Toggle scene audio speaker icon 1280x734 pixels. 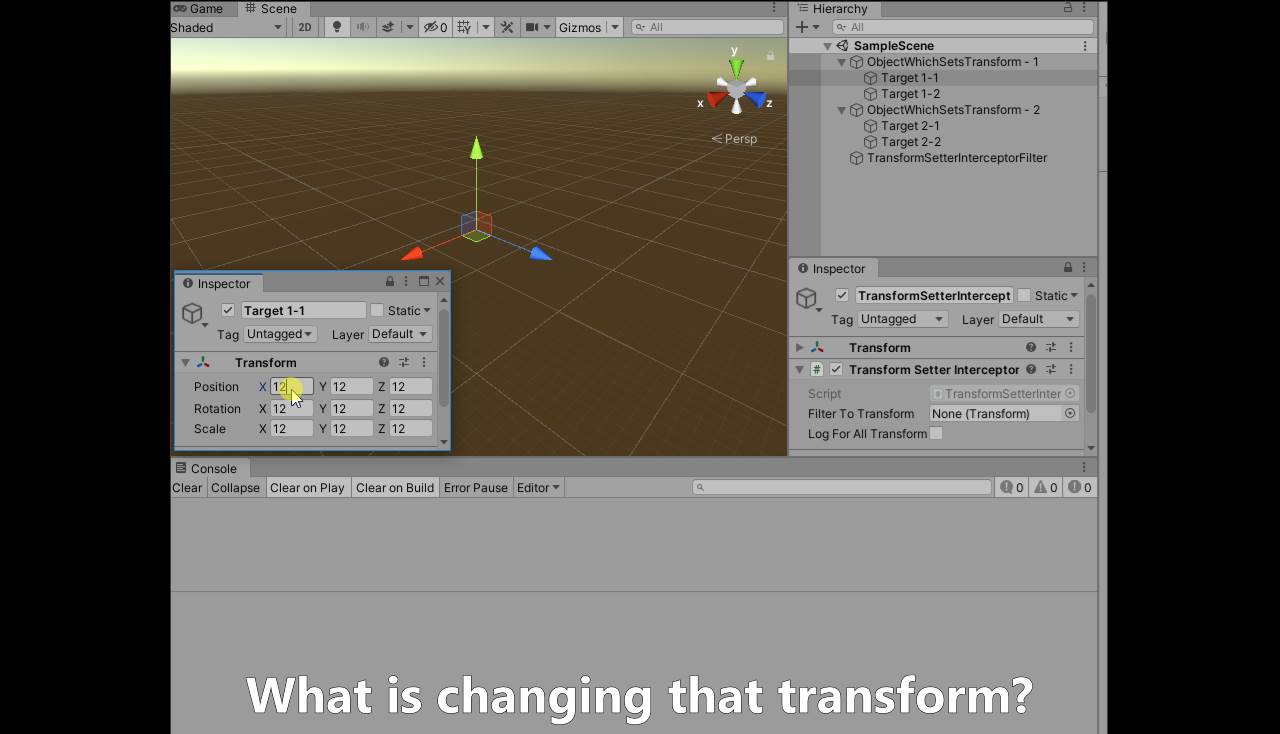pos(362,27)
